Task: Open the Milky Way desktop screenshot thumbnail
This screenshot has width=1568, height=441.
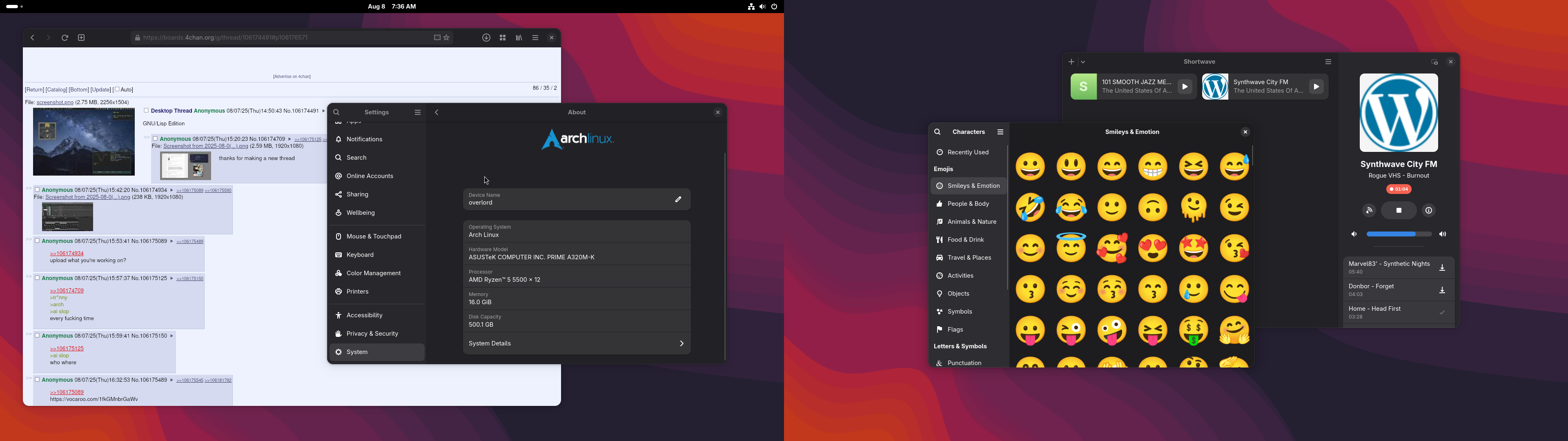Action: 84,142
